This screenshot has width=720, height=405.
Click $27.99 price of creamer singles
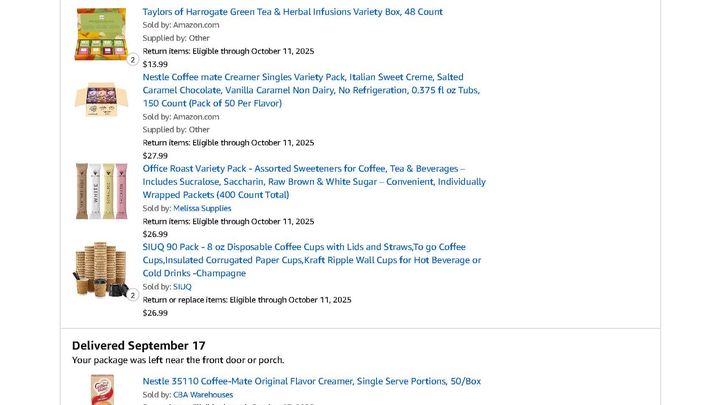click(x=155, y=156)
